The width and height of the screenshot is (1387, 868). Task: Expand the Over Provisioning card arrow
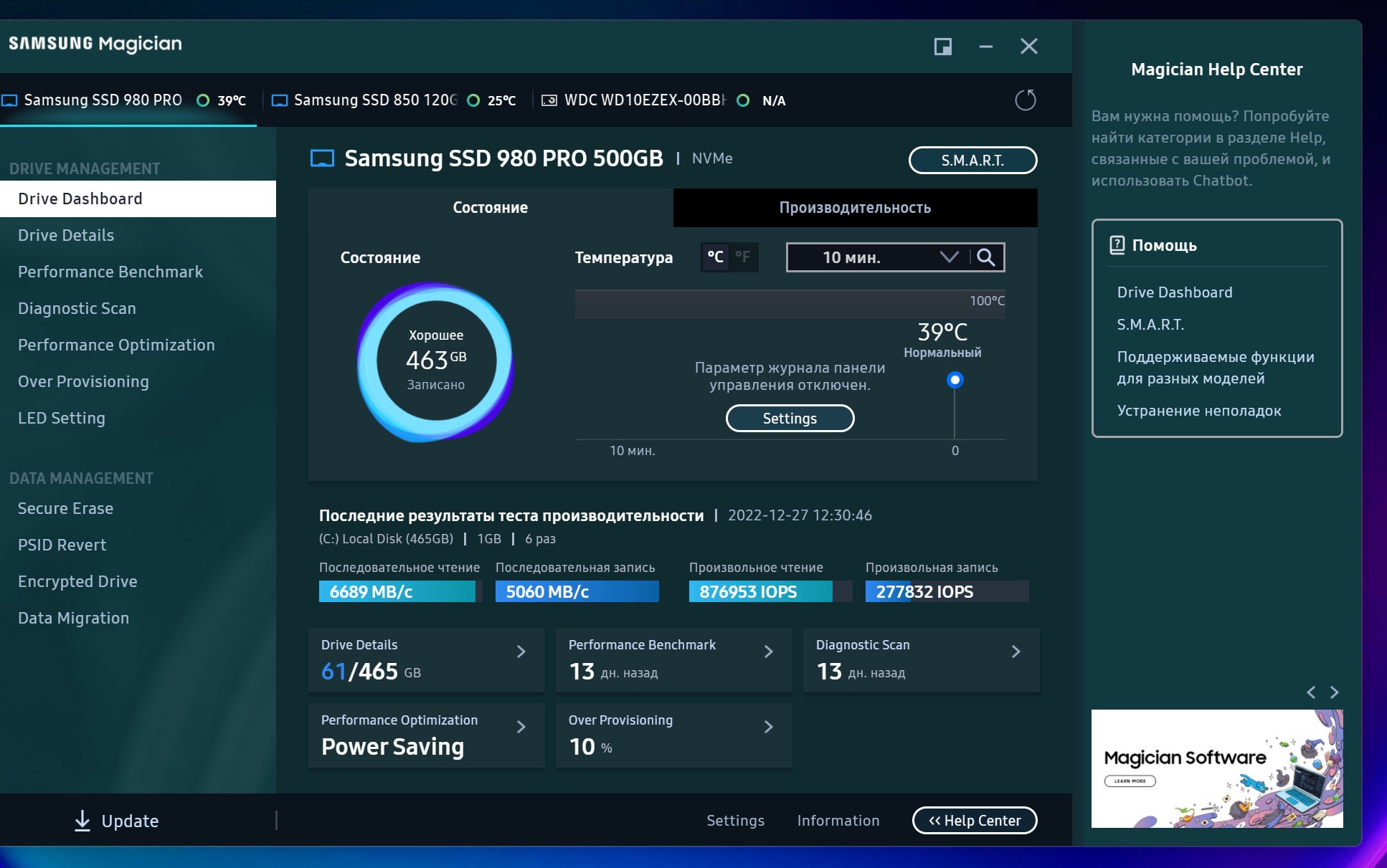pyautogui.click(x=769, y=727)
